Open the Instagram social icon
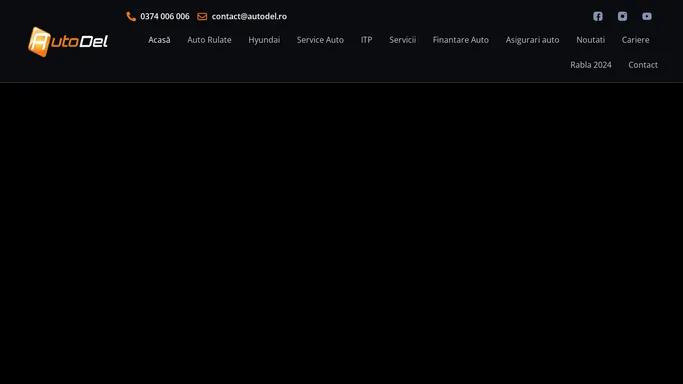683x384 pixels. (622, 17)
